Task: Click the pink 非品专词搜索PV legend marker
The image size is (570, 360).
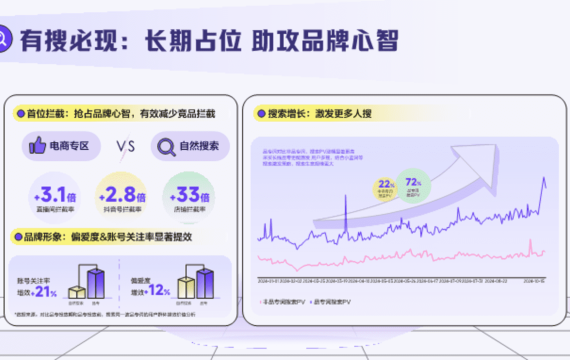Action: (260, 302)
